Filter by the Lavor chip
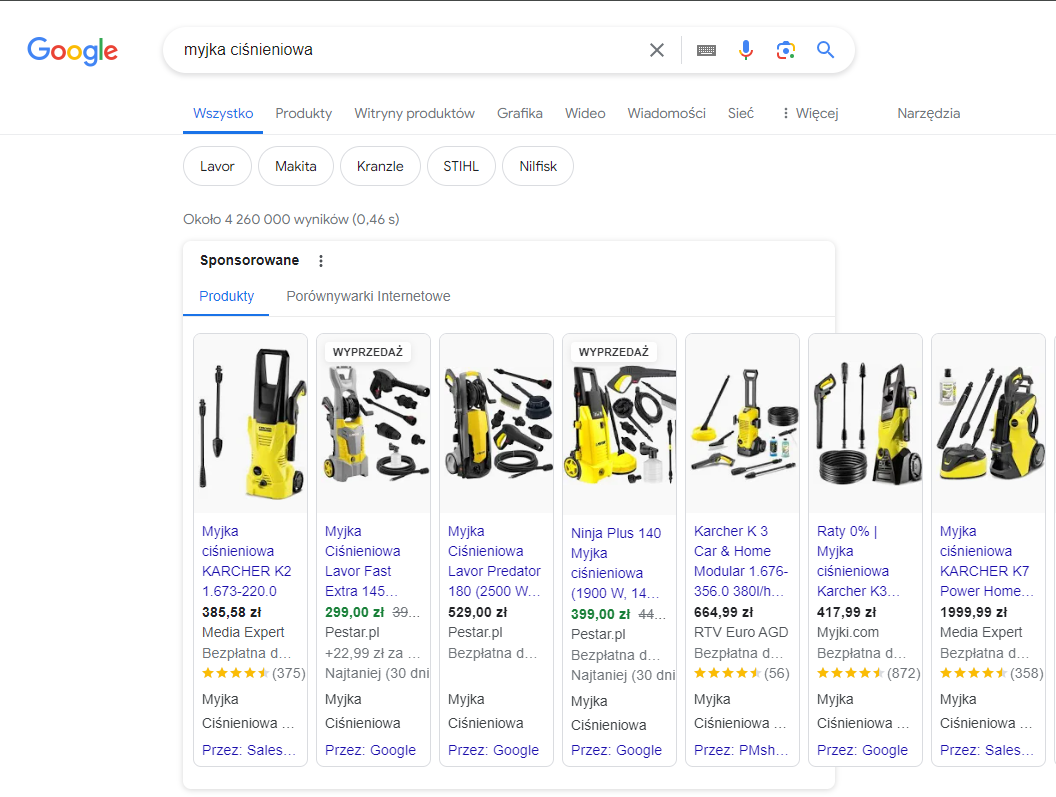This screenshot has width=1056, height=797. click(x=218, y=166)
